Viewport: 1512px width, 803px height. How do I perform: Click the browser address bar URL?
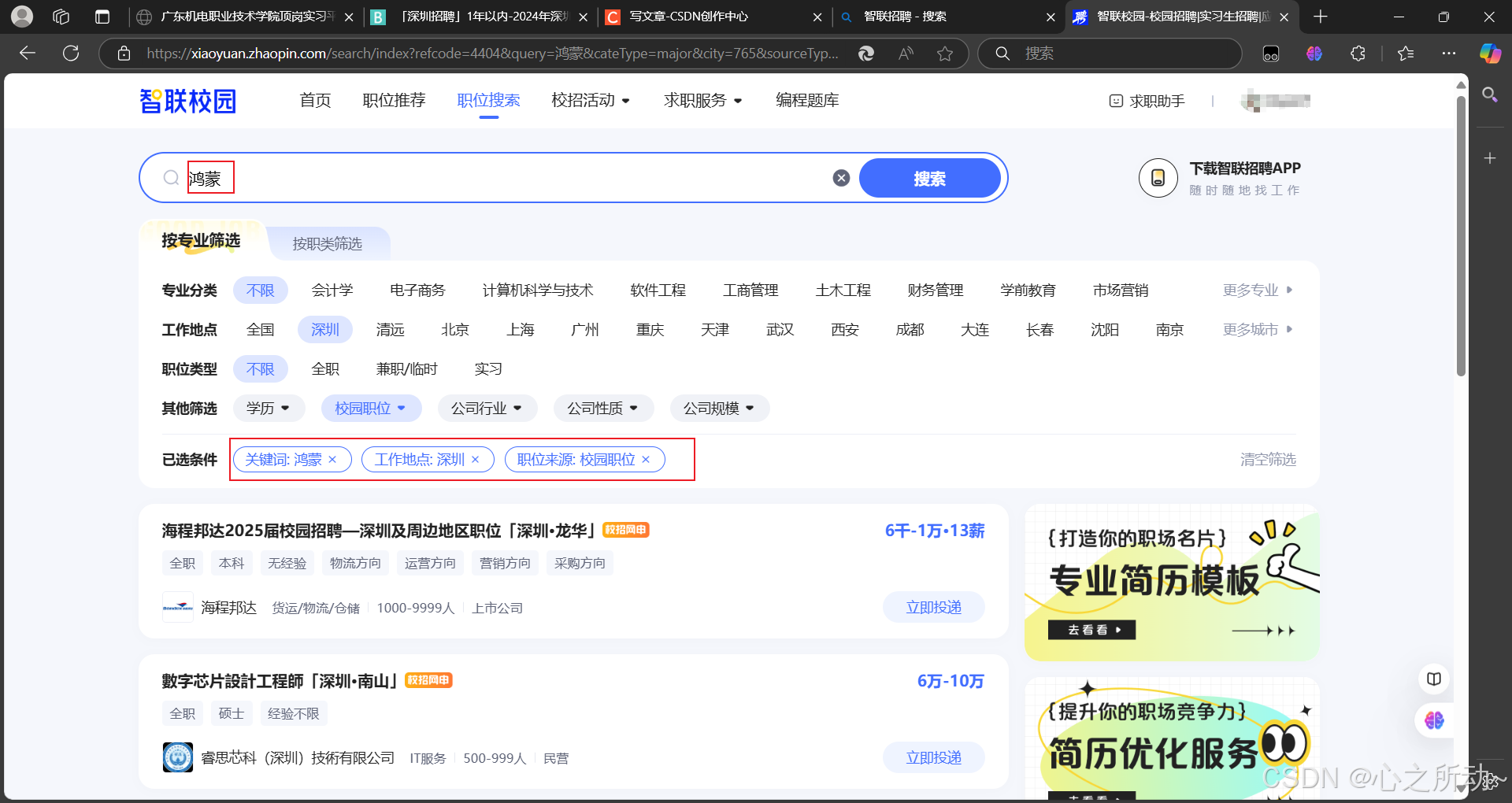click(x=492, y=53)
